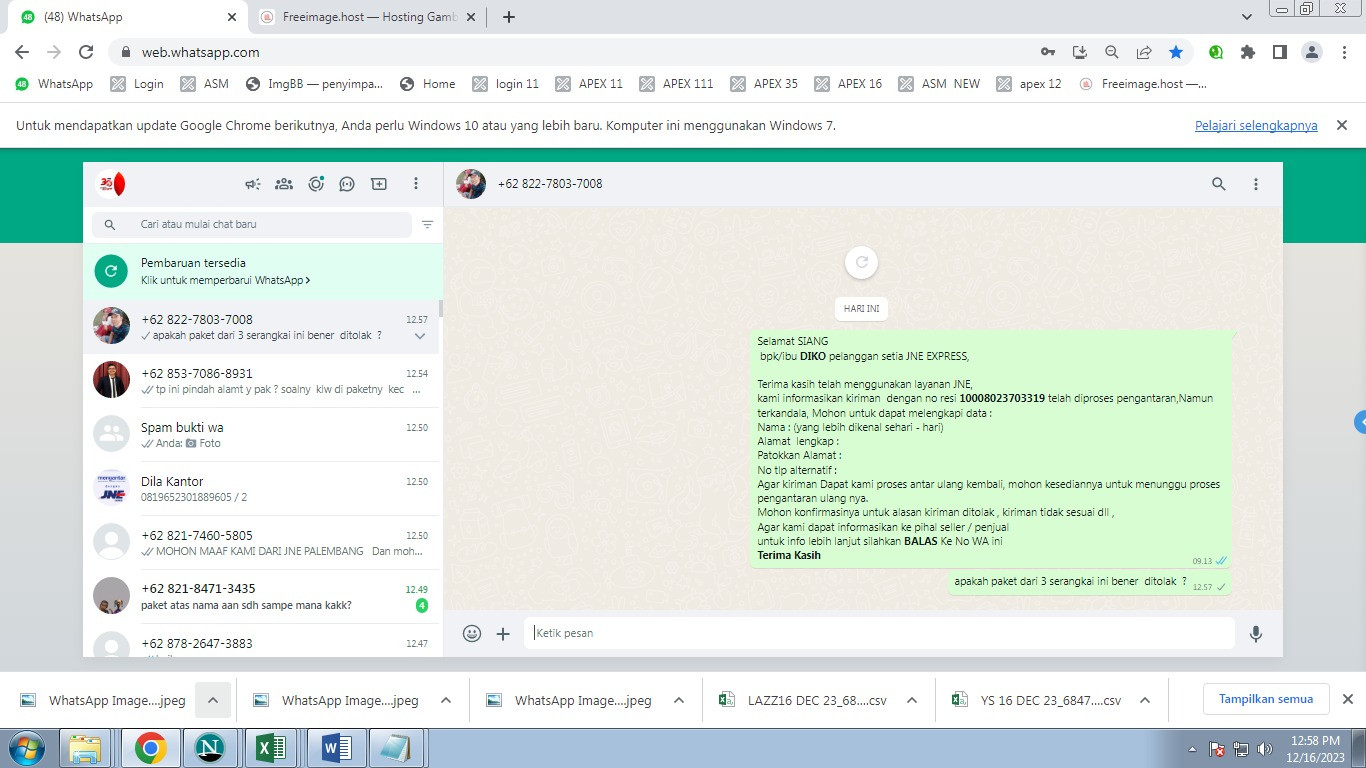
Task: Open chat with +62 853-7086-8931
Action: pyautogui.click(x=262, y=381)
